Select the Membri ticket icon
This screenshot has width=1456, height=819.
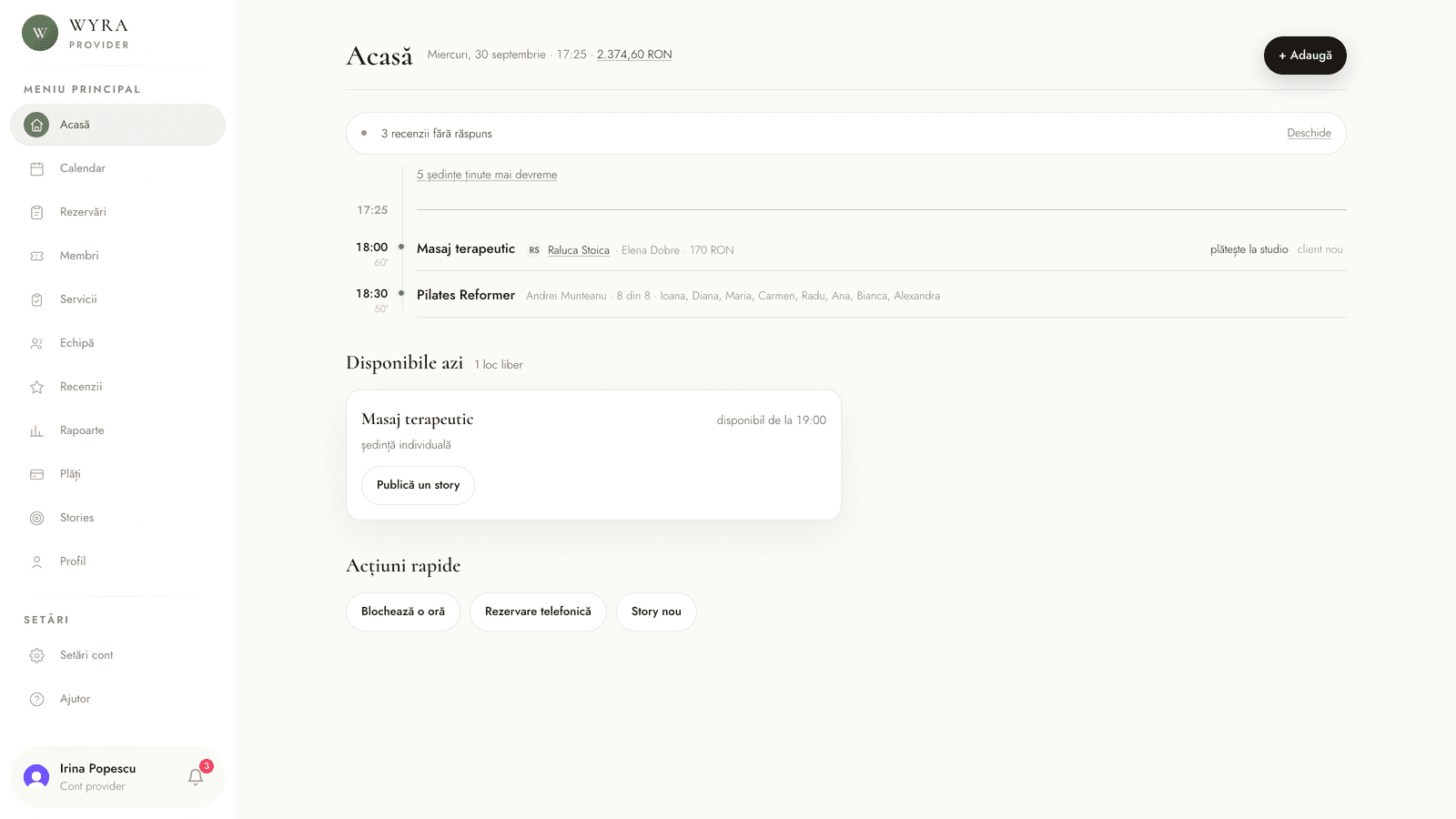click(x=36, y=256)
